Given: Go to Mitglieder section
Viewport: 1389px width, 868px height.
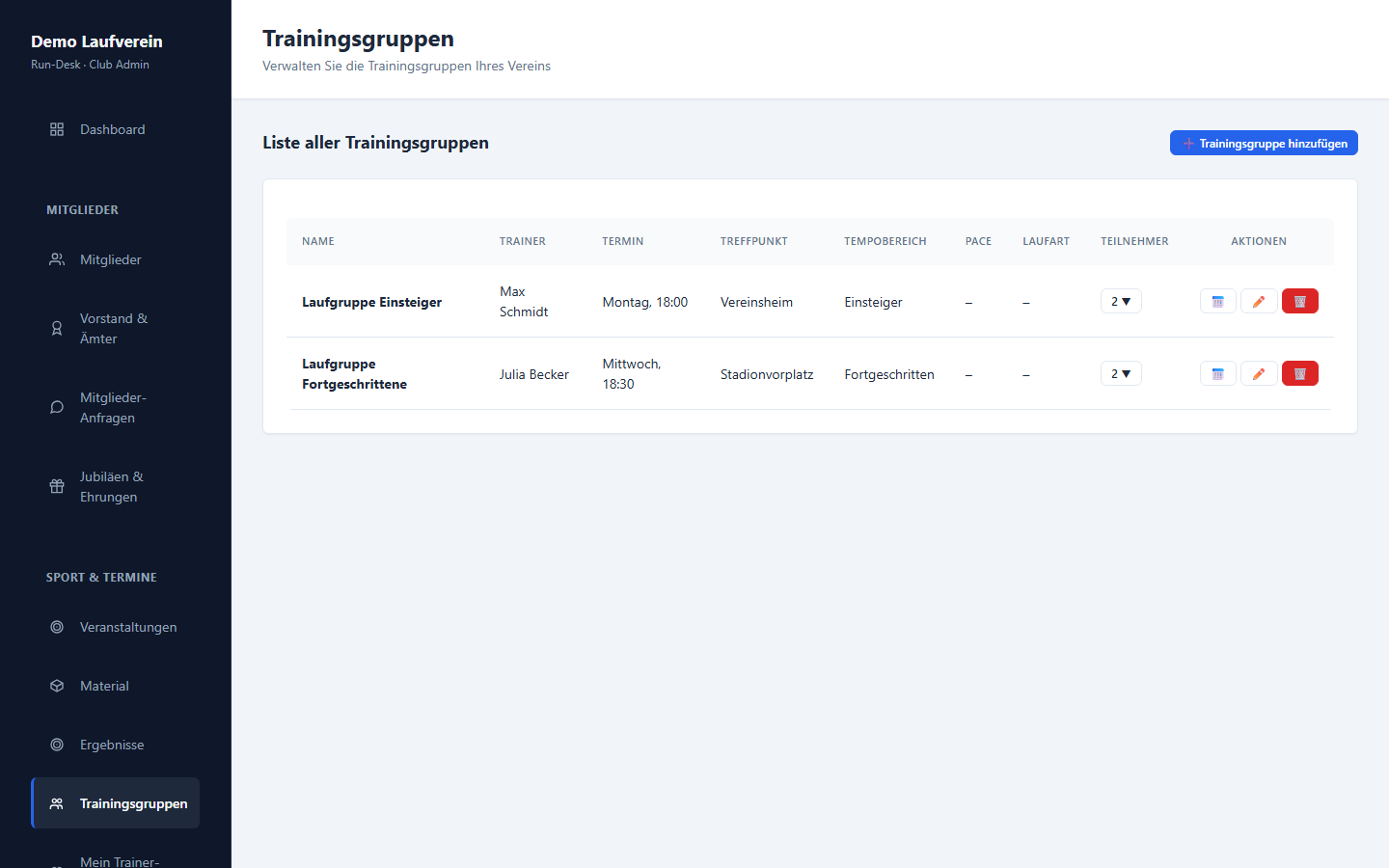Looking at the screenshot, I should tap(116, 259).
